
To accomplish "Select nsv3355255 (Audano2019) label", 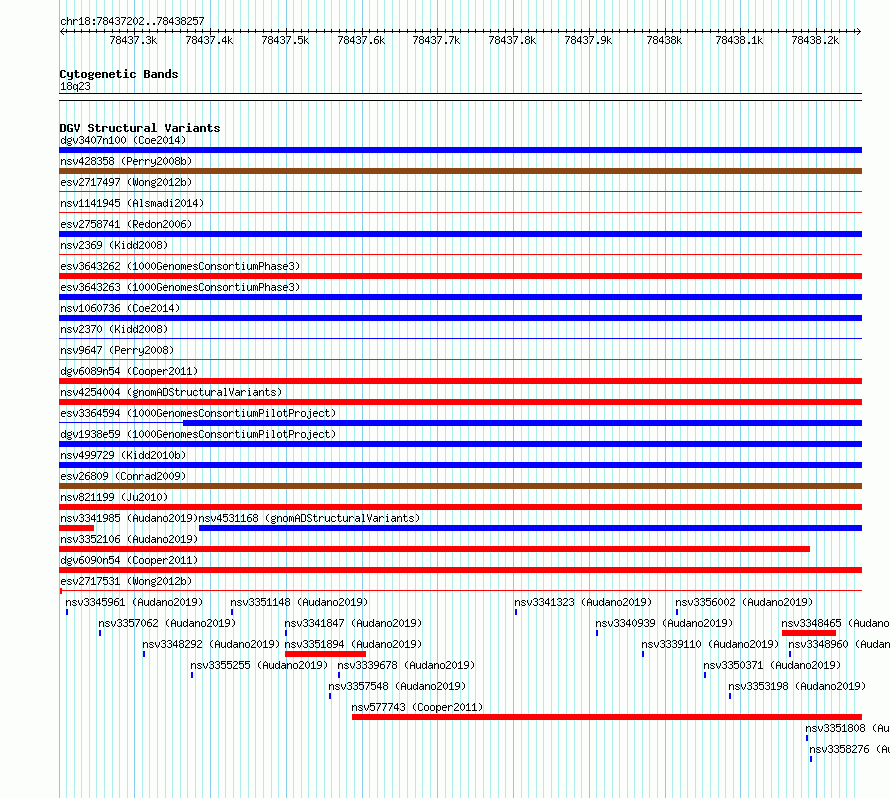I will 259,665.
